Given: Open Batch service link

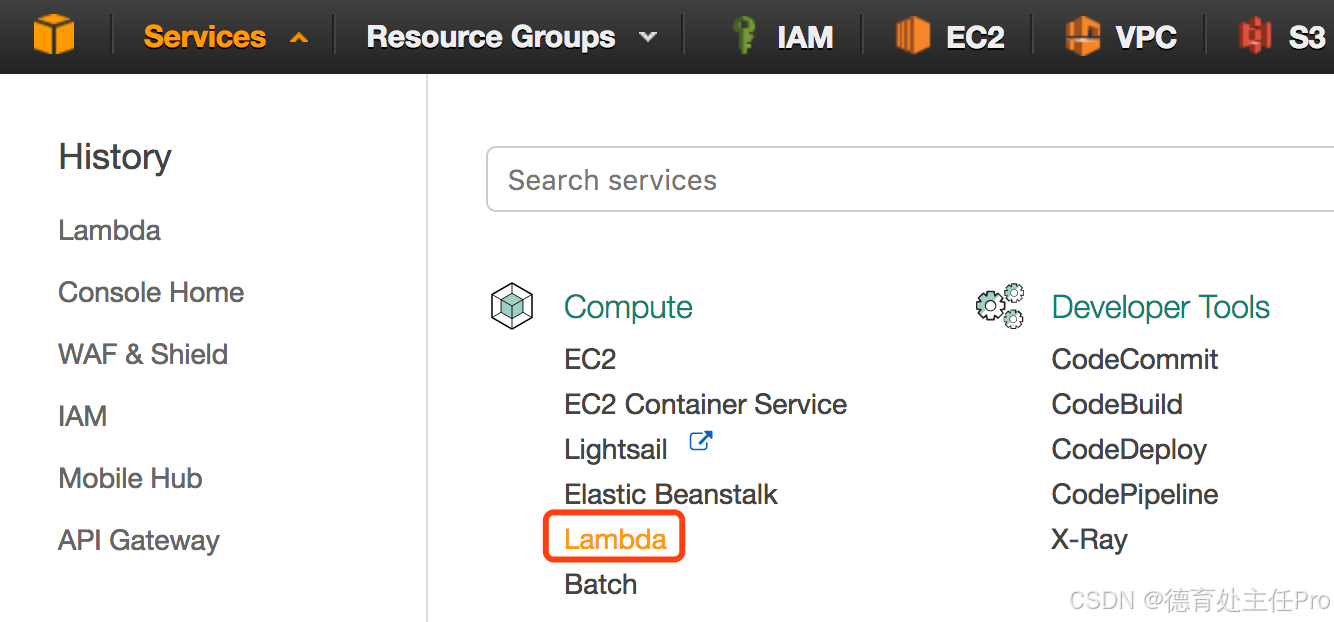Looking at the screenshot, I should click(x=601, y=584).
